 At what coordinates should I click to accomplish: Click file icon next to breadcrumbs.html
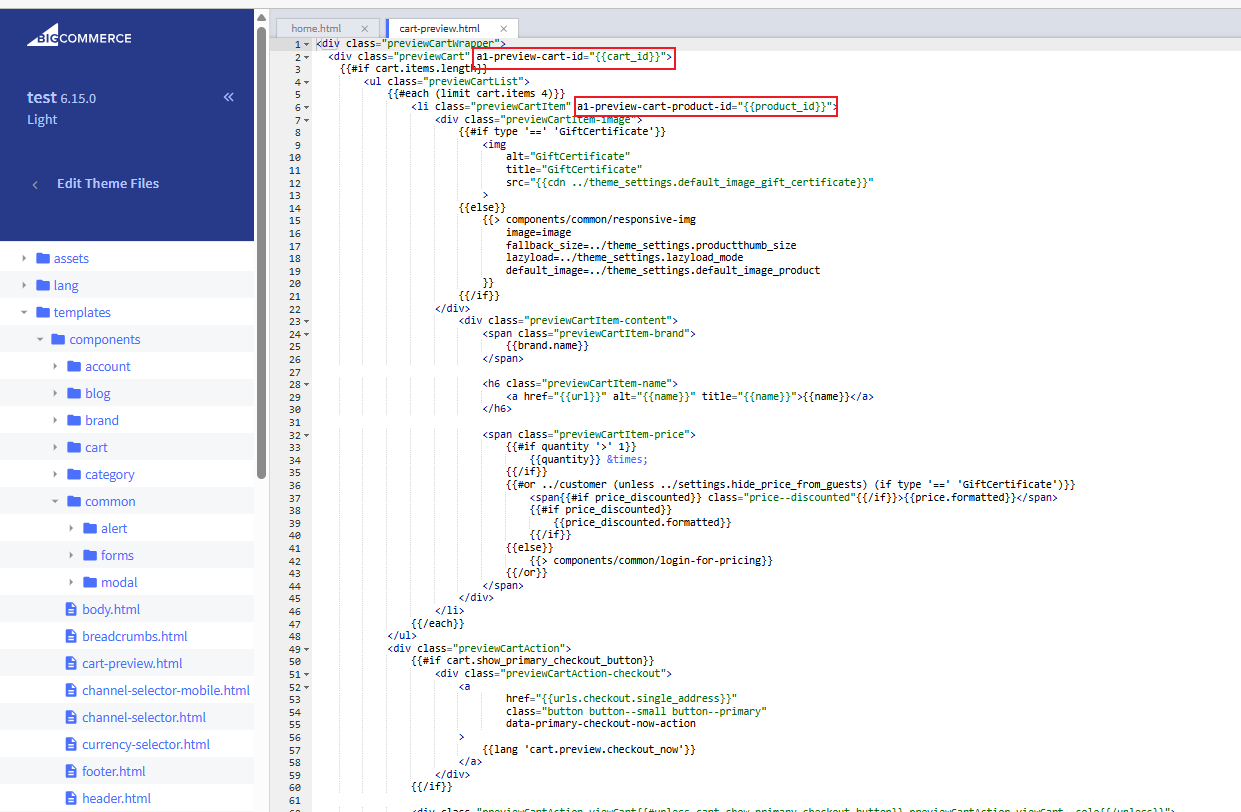(71, 636)
